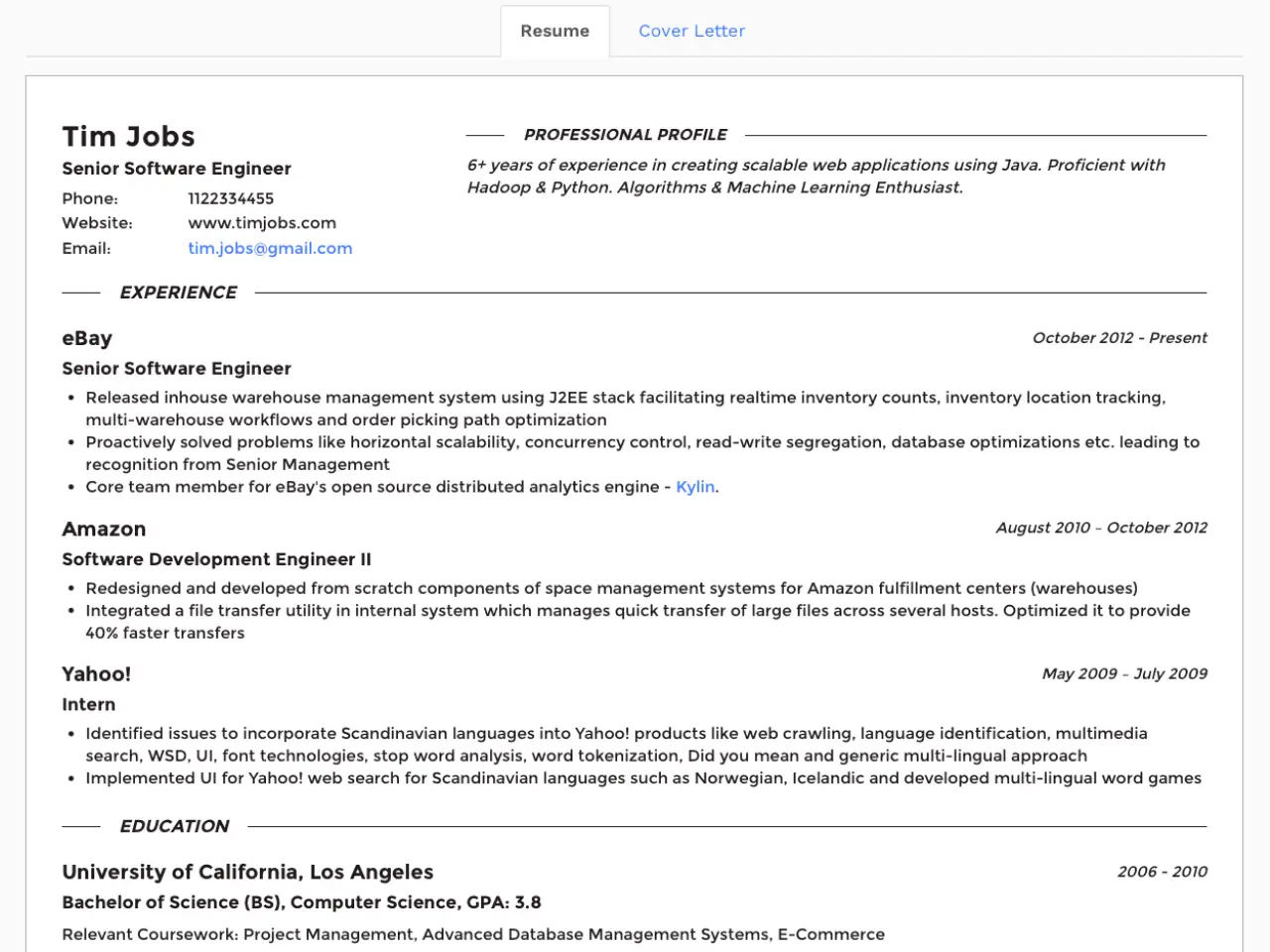Click the EXPERIENCE section heading

pyautogui.click(x=178, y=293)
